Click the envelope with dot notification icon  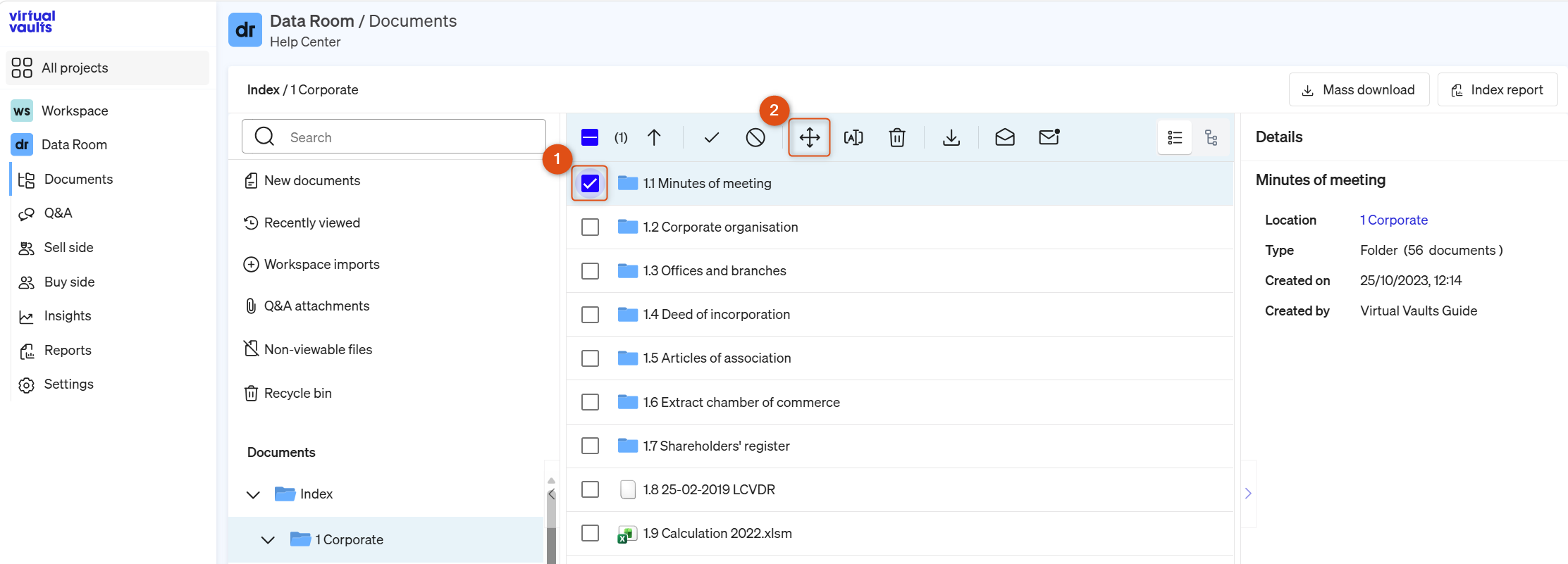[x=1049, y=137]
